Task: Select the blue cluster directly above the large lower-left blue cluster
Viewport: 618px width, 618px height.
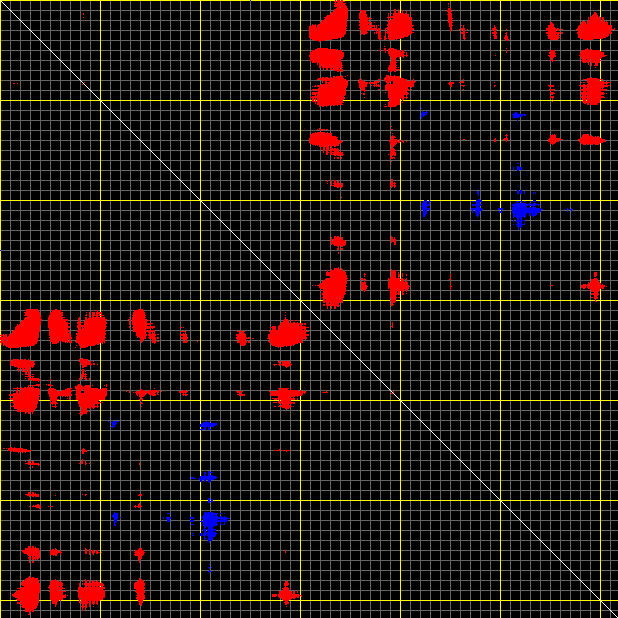Action: click(x=207, y=476)
